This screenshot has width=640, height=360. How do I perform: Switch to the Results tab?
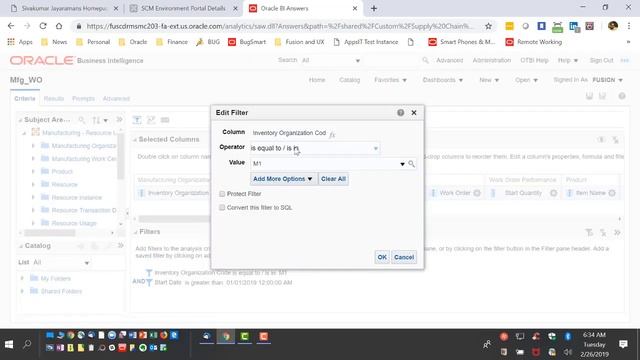54,98
